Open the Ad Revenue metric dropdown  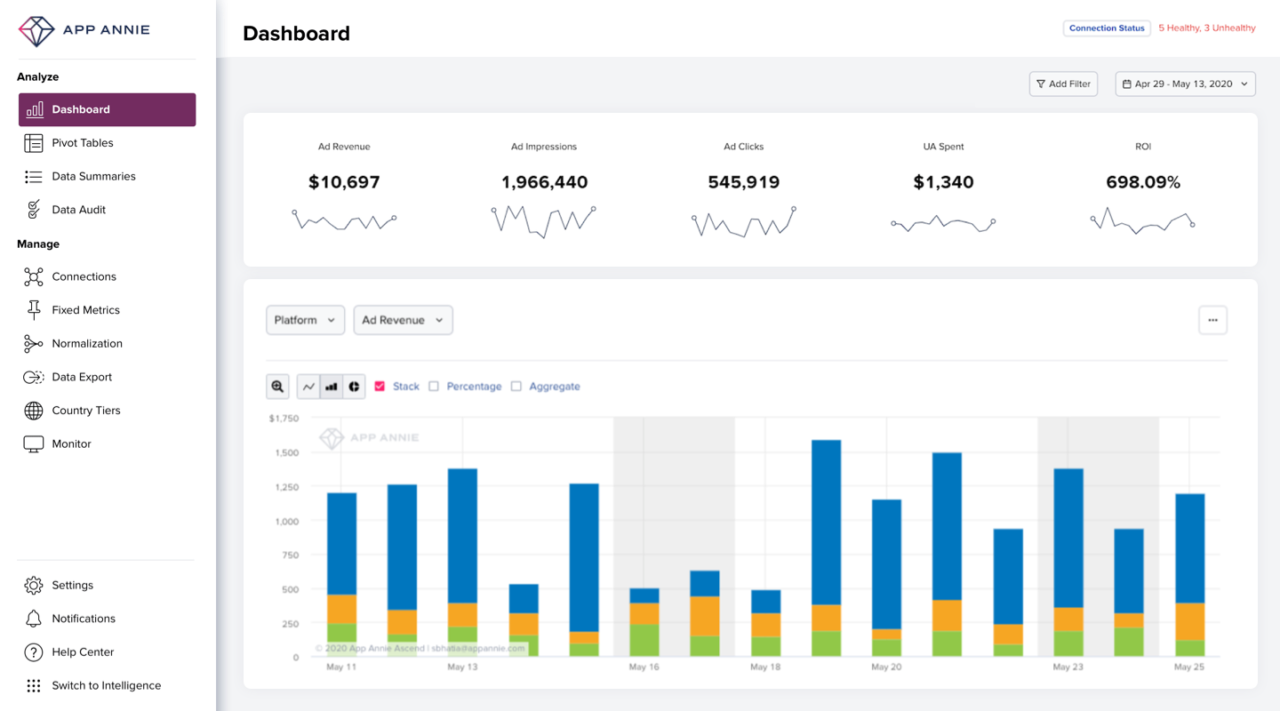pos(403,320)
